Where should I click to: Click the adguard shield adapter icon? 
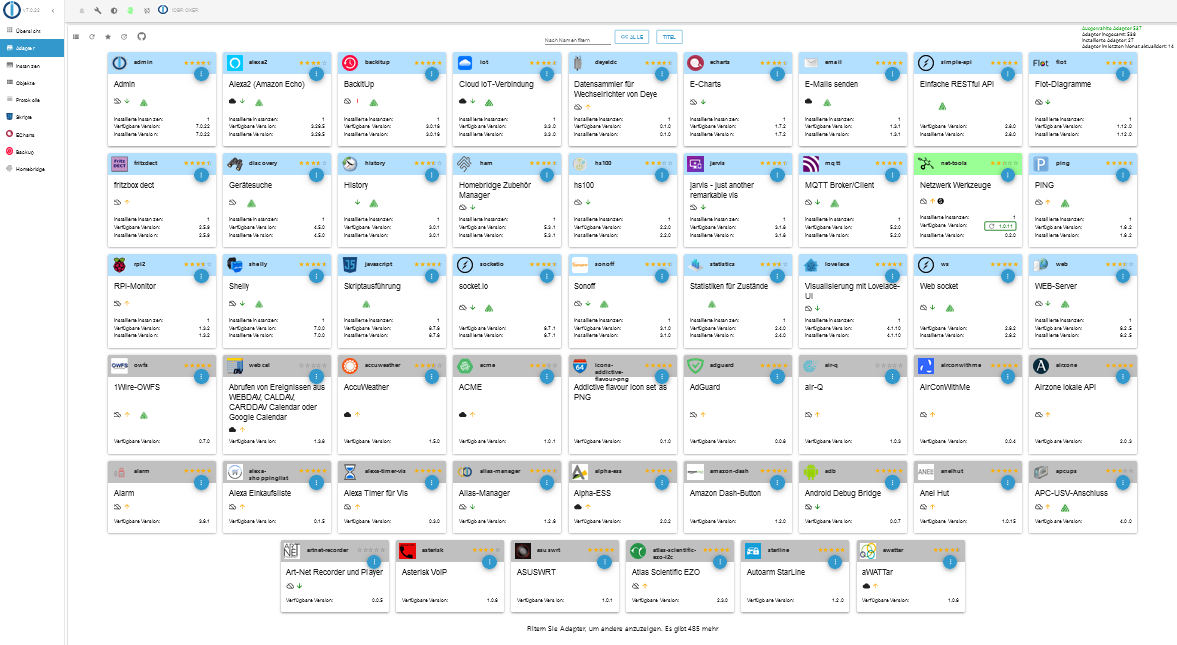[695, 366]
